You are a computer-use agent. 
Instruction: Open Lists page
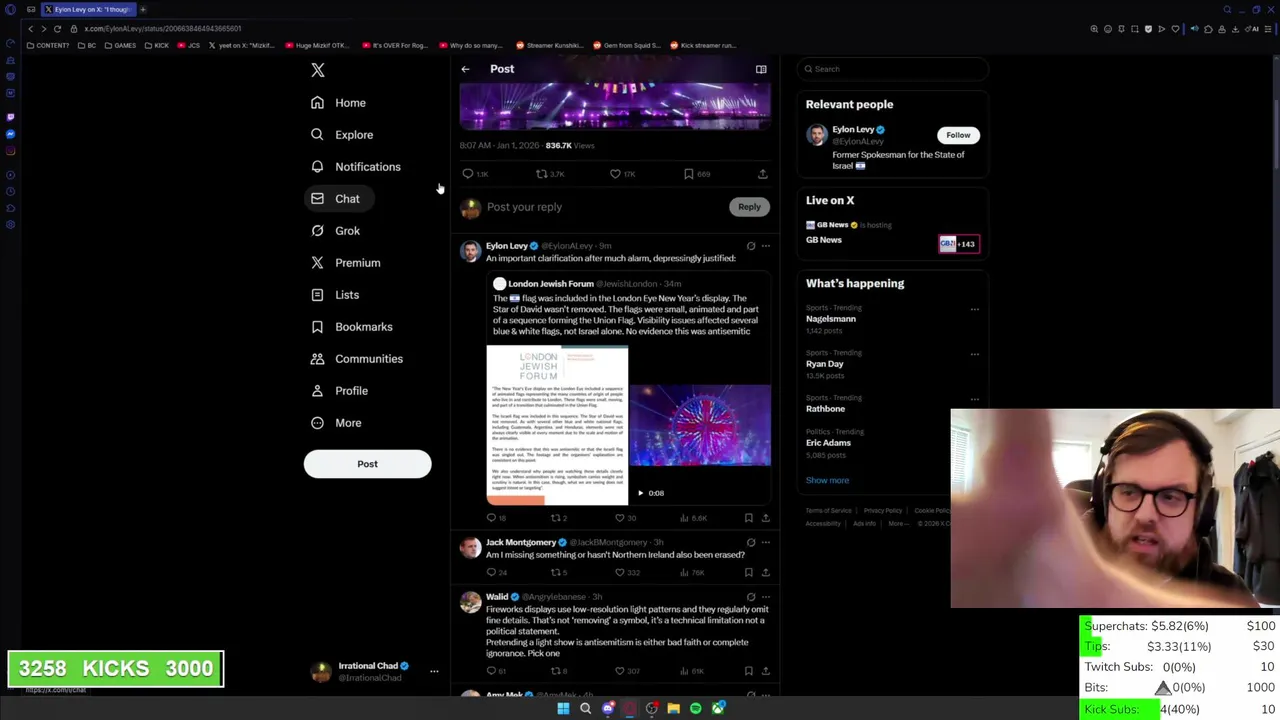click(x=334, y=295)
